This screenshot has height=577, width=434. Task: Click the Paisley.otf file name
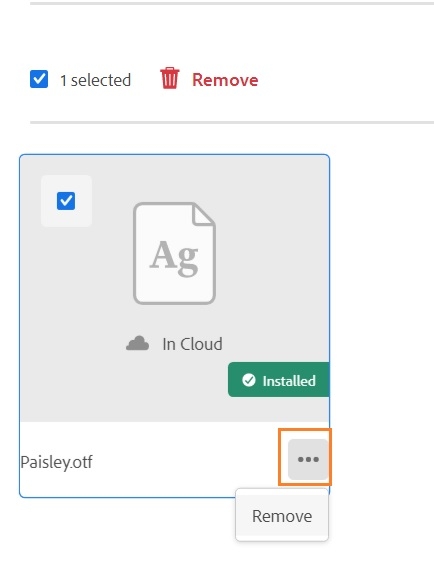[56, 462]
